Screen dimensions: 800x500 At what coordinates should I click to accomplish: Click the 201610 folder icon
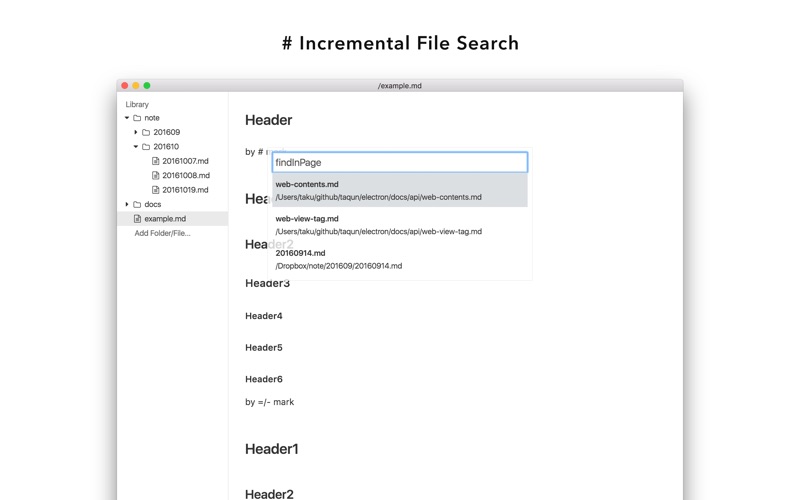[x=146, y=146]
